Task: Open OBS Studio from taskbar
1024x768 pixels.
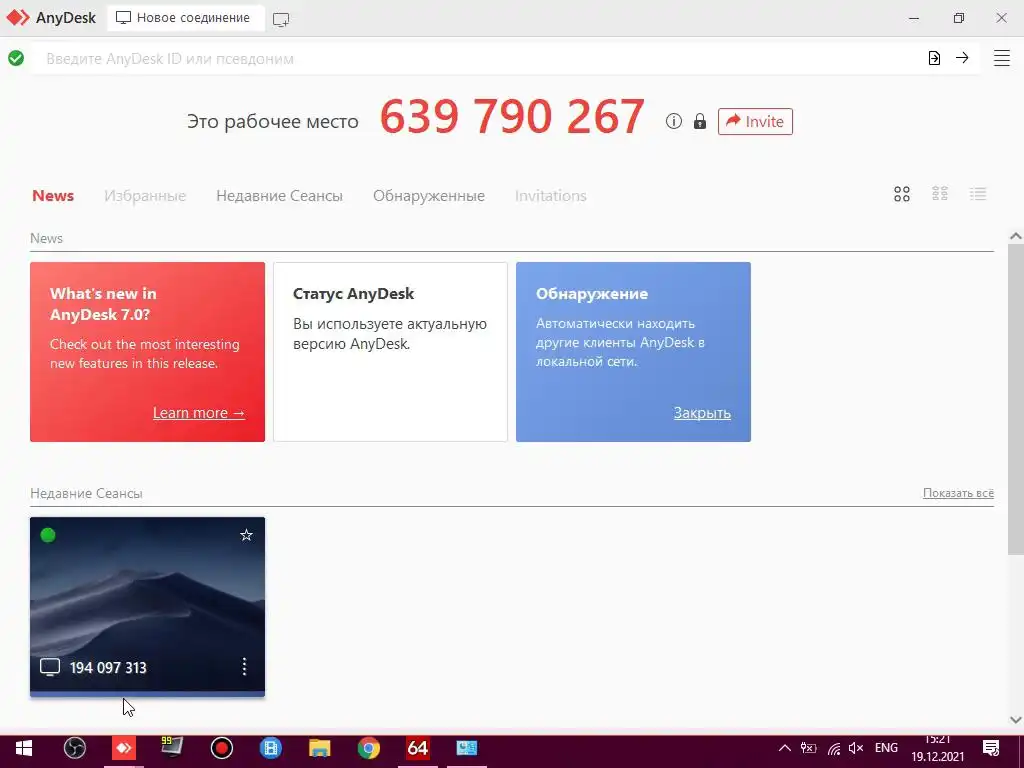Action: pos(75,748)
